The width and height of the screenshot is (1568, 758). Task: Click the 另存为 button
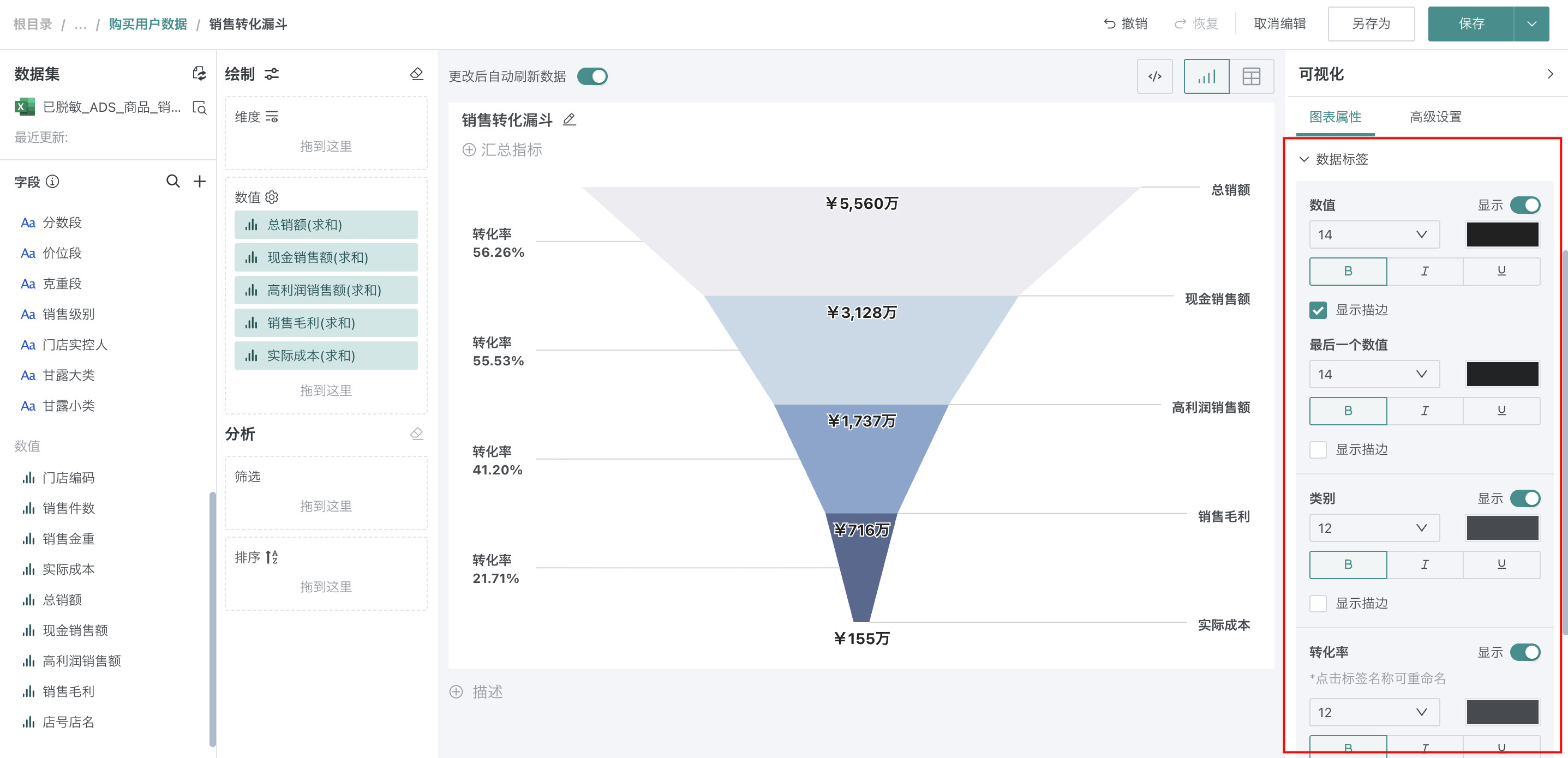tap(1371, 24)
